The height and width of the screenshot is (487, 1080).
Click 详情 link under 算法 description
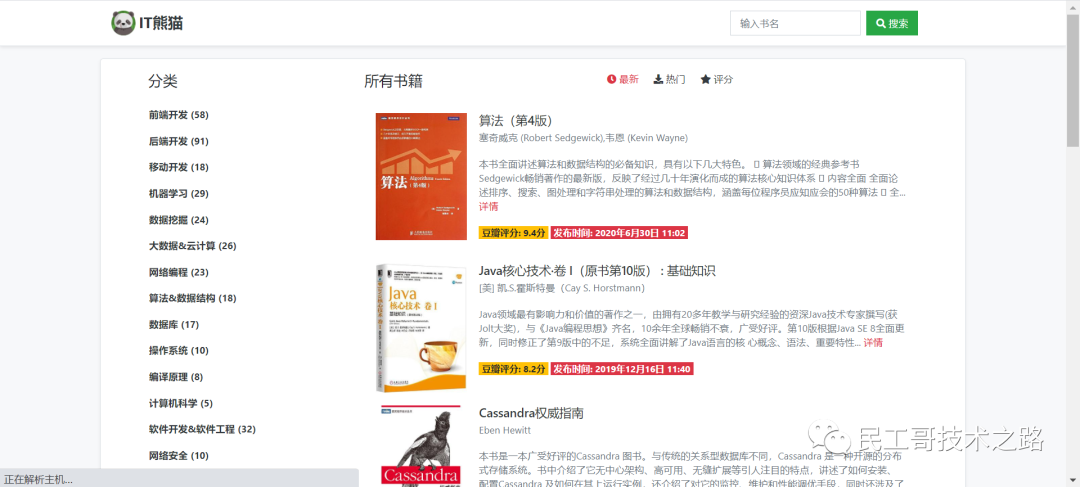point(488,207)
